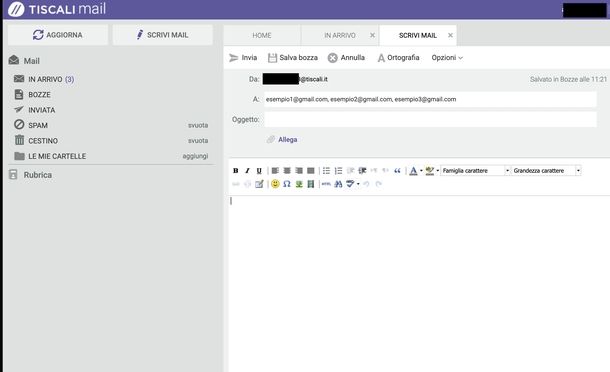Empty CESTINO using svuota link
This screenshot has height=372, width=610.
tap(198, 140)
